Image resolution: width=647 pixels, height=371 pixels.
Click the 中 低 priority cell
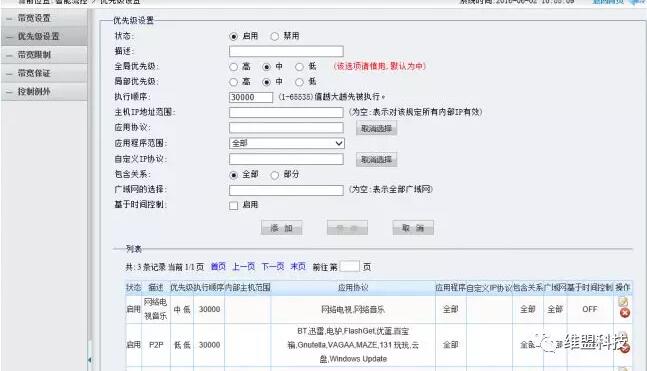182,309
